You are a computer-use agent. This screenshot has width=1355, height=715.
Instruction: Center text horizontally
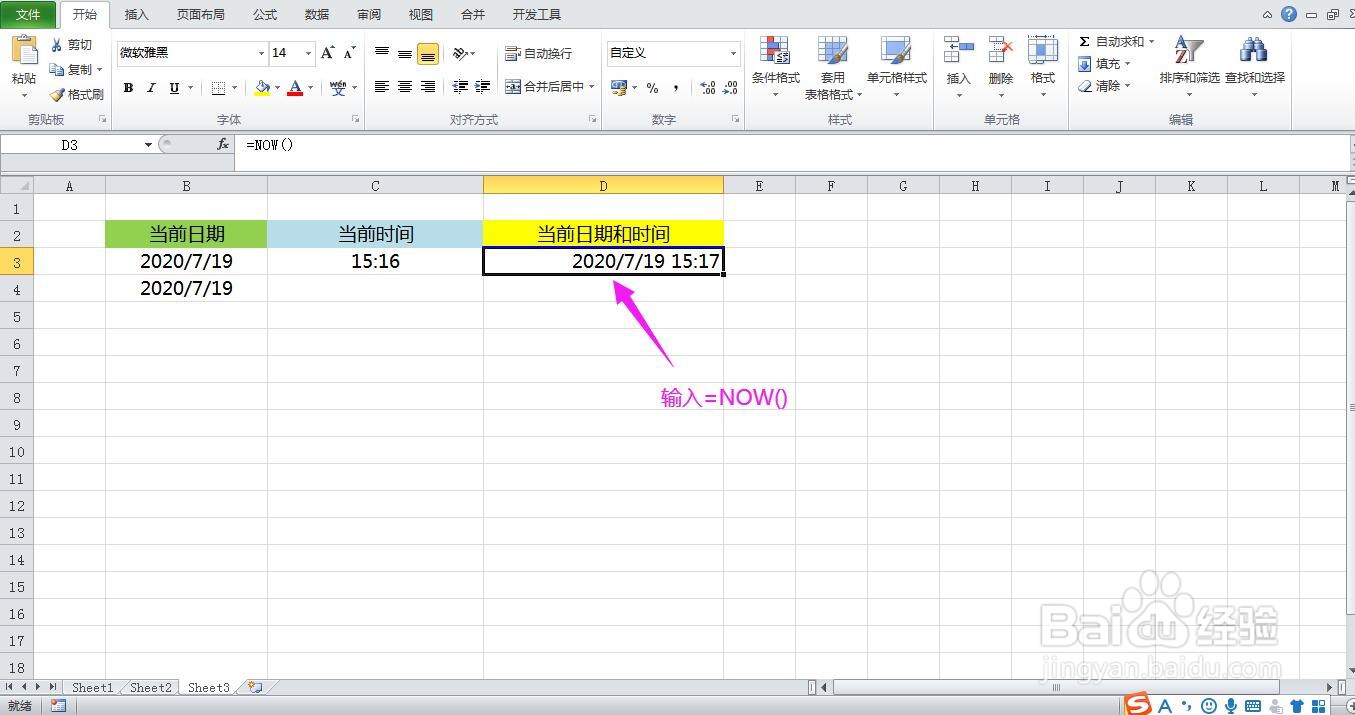pyautogui.click(x=405, y=87)
